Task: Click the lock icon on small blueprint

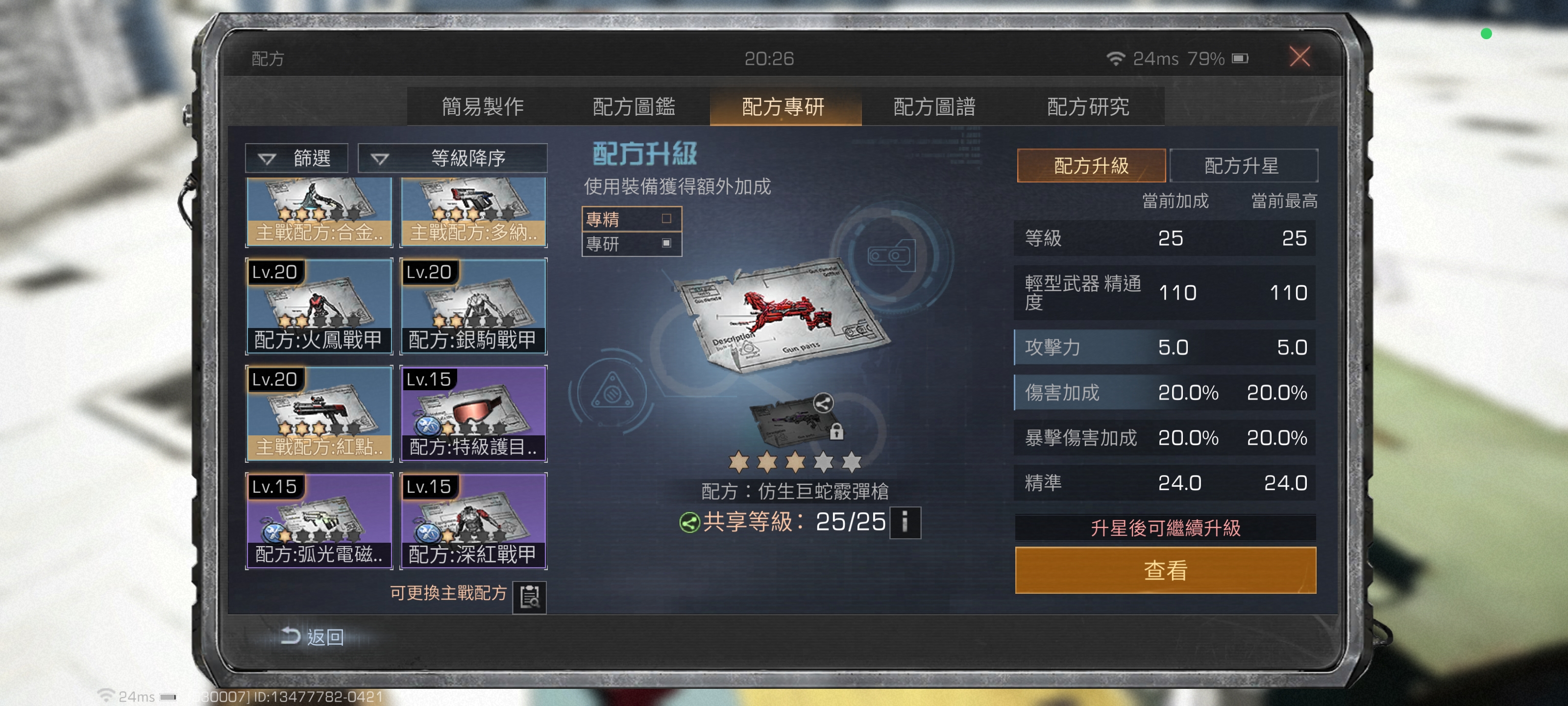Action: coord(836,431)
